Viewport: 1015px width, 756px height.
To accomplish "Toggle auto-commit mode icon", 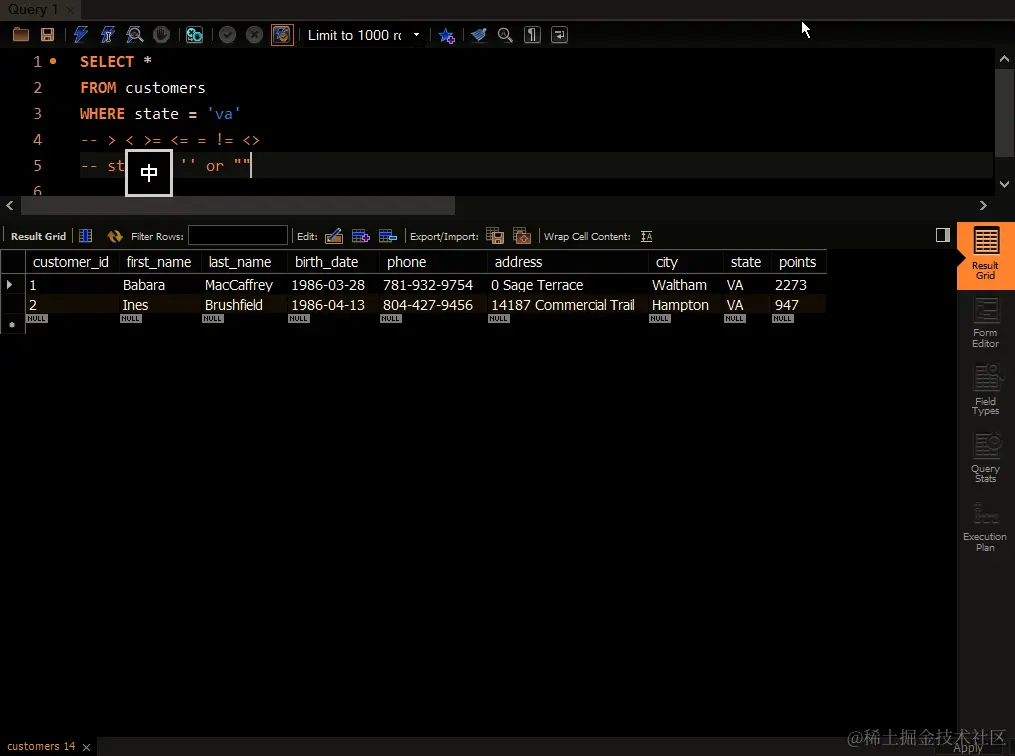I will [x=282, y=35].
